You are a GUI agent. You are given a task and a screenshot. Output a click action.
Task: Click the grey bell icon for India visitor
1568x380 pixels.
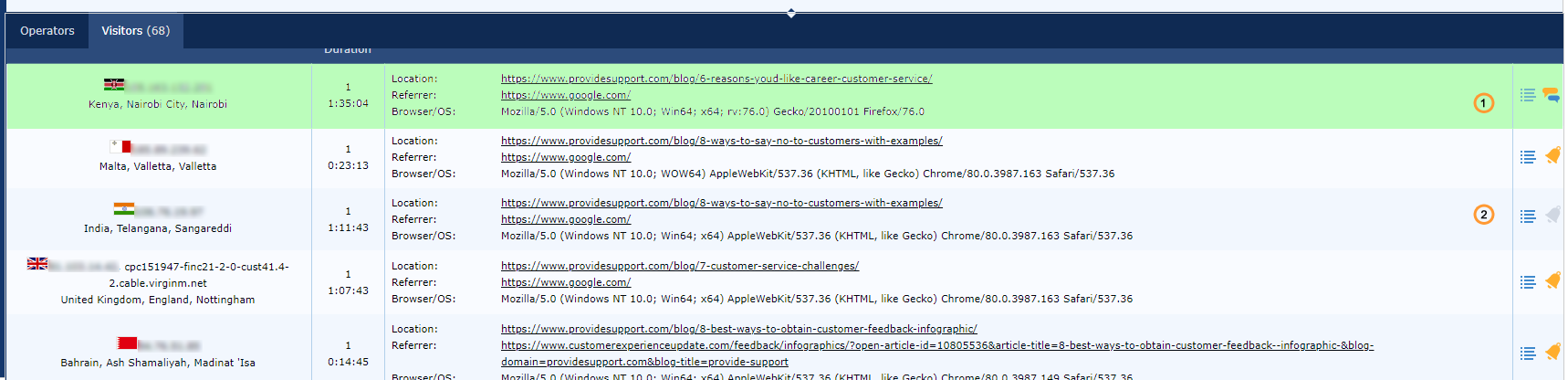click(x=1552, y=215)
